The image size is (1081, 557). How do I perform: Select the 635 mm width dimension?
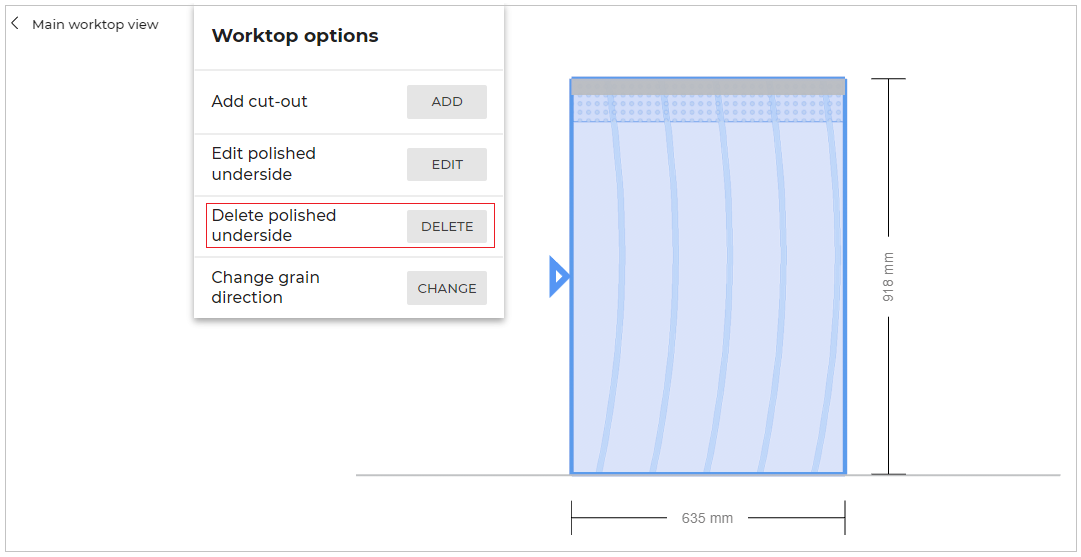pos(707,518)
